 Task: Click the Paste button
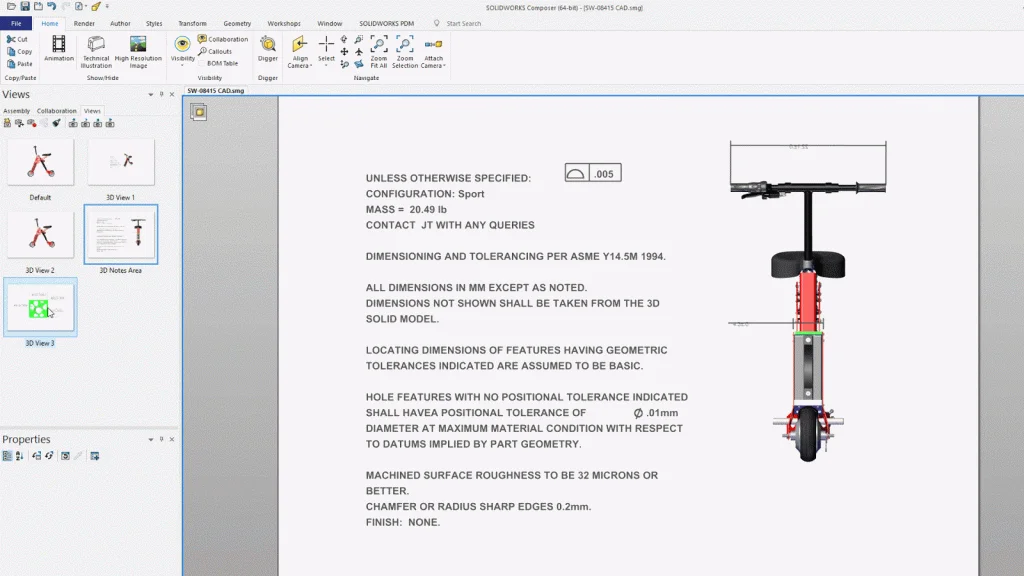click(18, 63)
